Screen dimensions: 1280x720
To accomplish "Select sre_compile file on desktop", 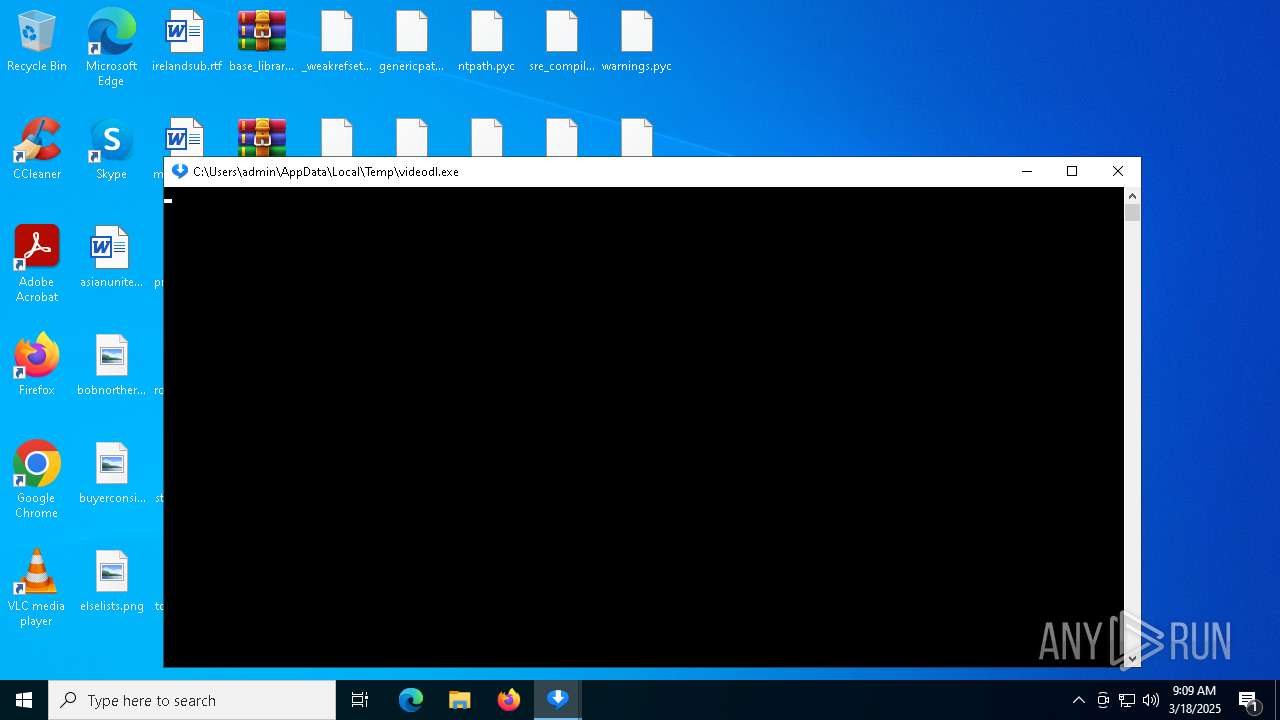I will [562, 42].
